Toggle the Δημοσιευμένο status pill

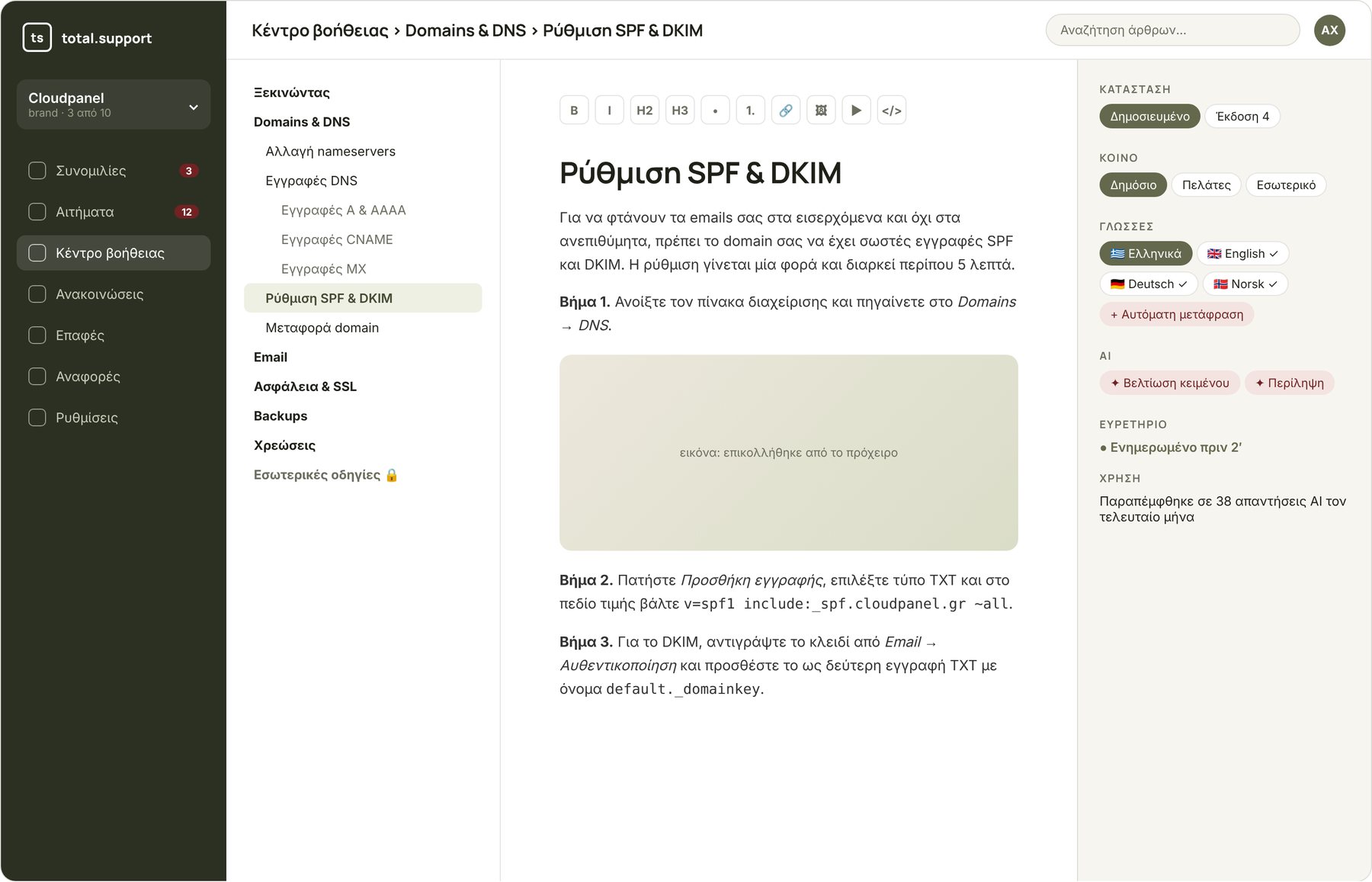coord(1149,117)
